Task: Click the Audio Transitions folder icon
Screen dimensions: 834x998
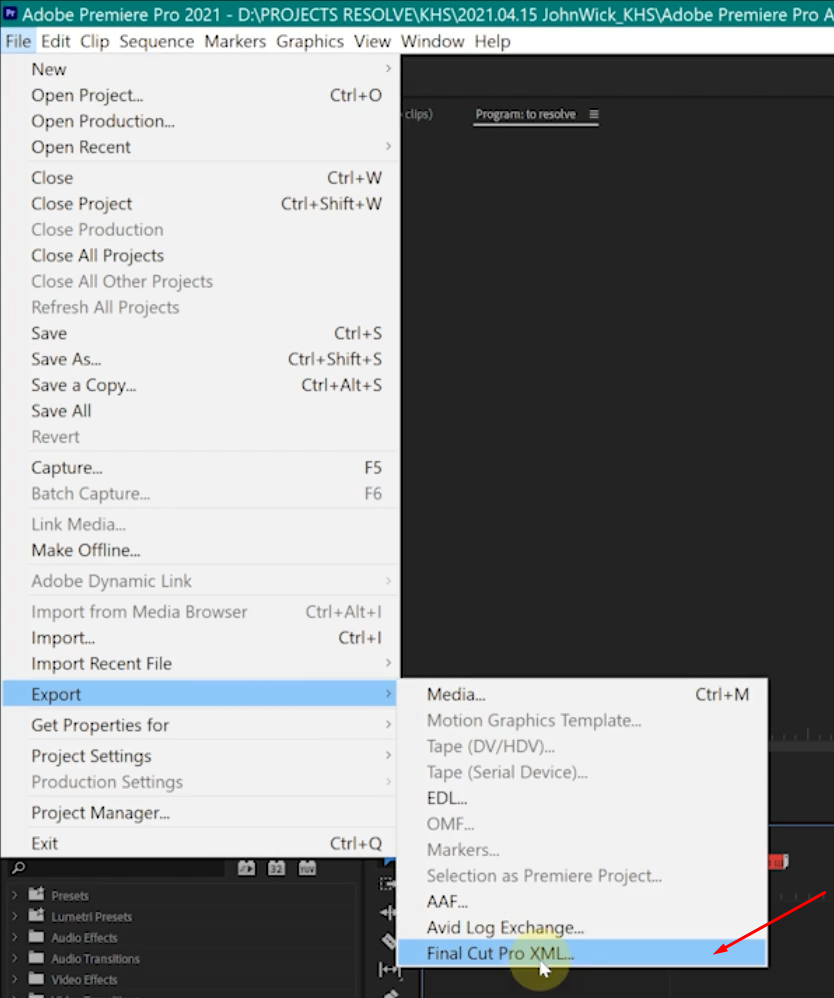Action: click(x=37, y=957)
